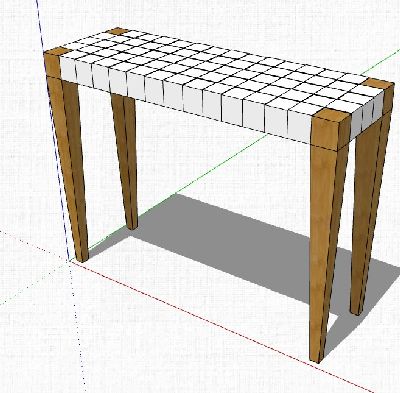Click the front-left wooden corner cap on top
The height and width of the screenshot is (393, 400).
[x=57, y=52]
